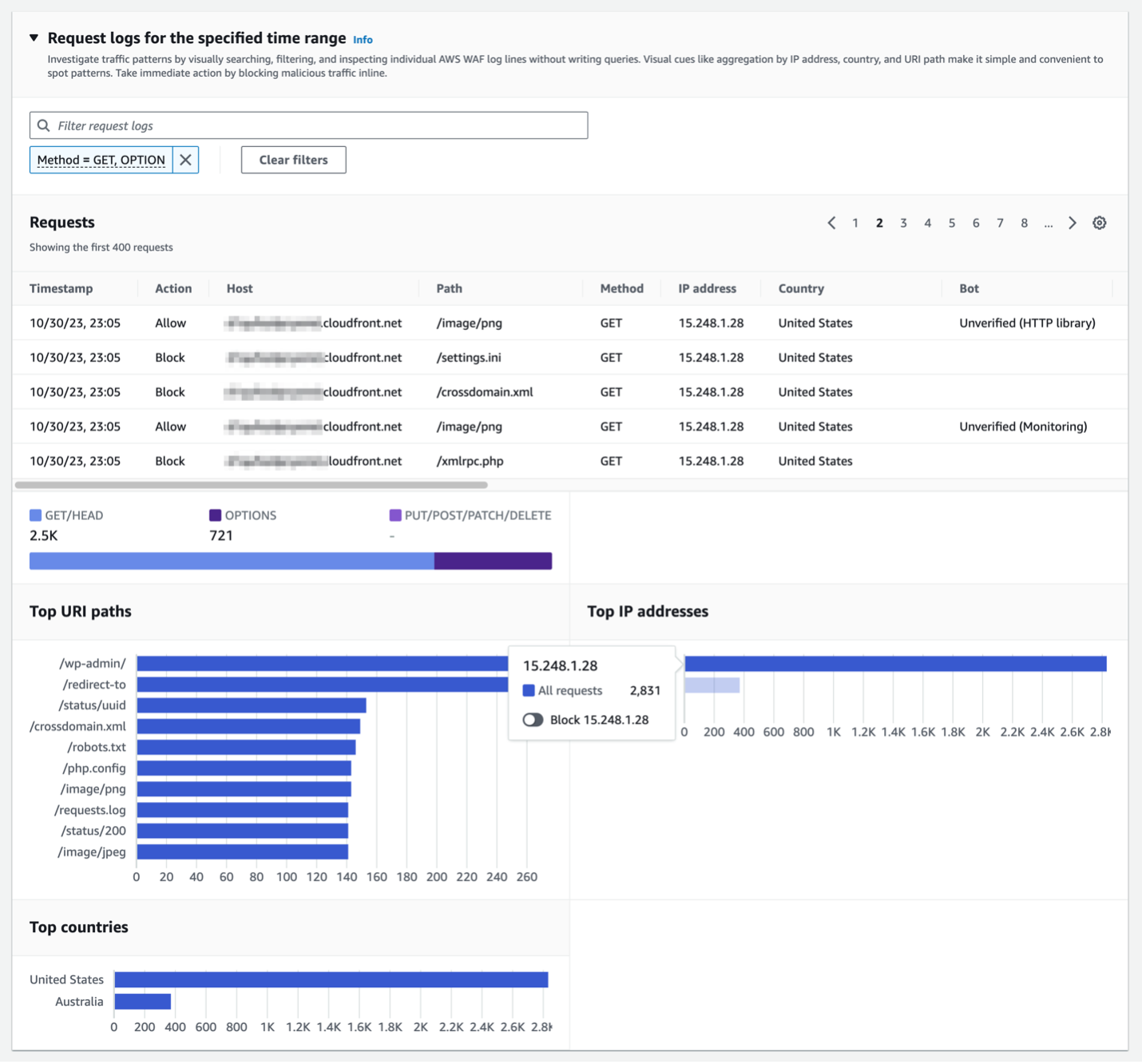Image resolution: width=1142 pixels, height=1064 pixels.
Task: Click the OPTIONS legend color swatch
Action: point(215,515)
